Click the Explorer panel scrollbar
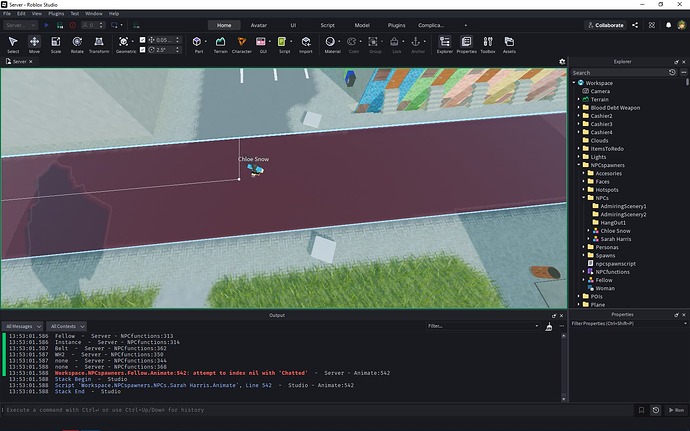The height and width of the screenshot is (431, 690). coord(687,82)
